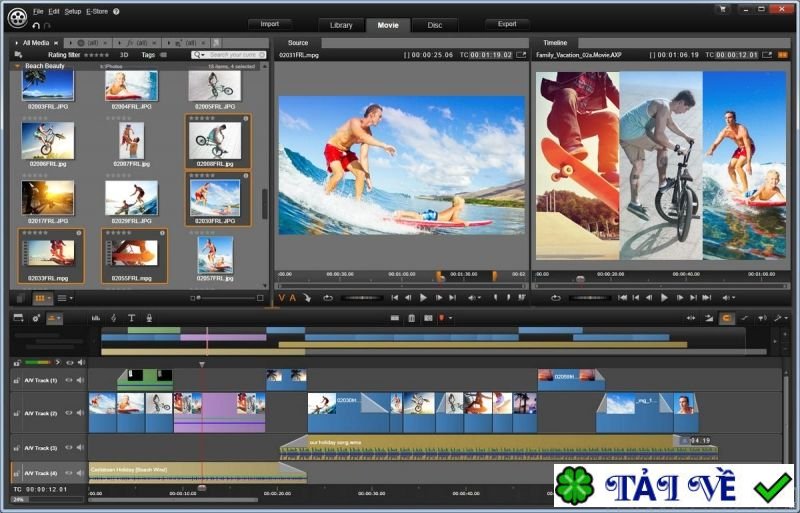Mute audio speaker on A/V Track (3)

(80, 447)
